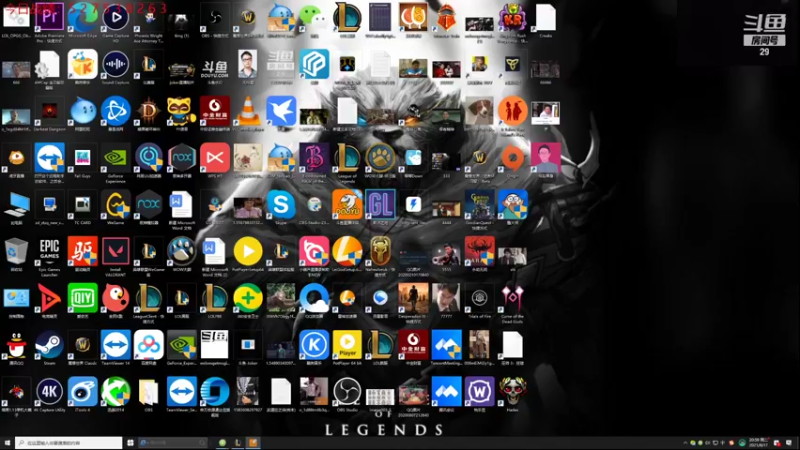Select the TC CARD shortcut
Screen dimensions: 800x450
pos(83,205)
